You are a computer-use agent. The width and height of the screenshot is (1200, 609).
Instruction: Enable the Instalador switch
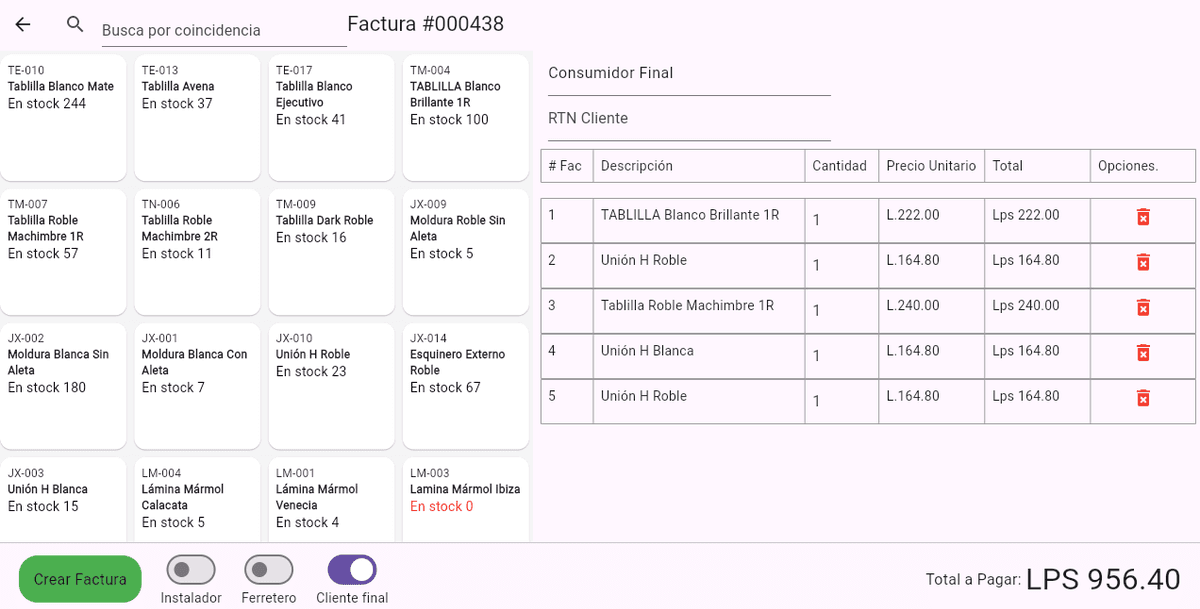point(190,570)
